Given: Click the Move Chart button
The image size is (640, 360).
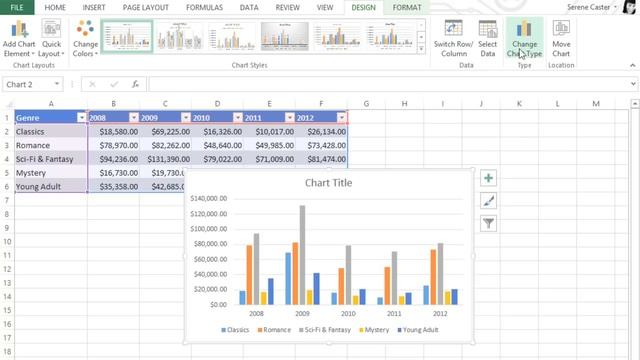Looking at the screenshot, I should point(561,39).
